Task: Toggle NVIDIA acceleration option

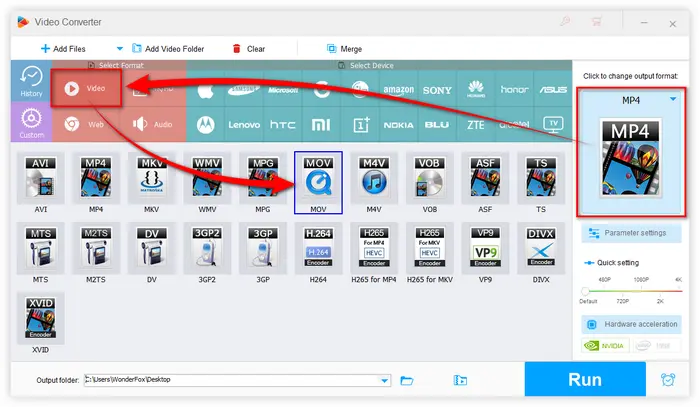Action: [x=605, y=345]
